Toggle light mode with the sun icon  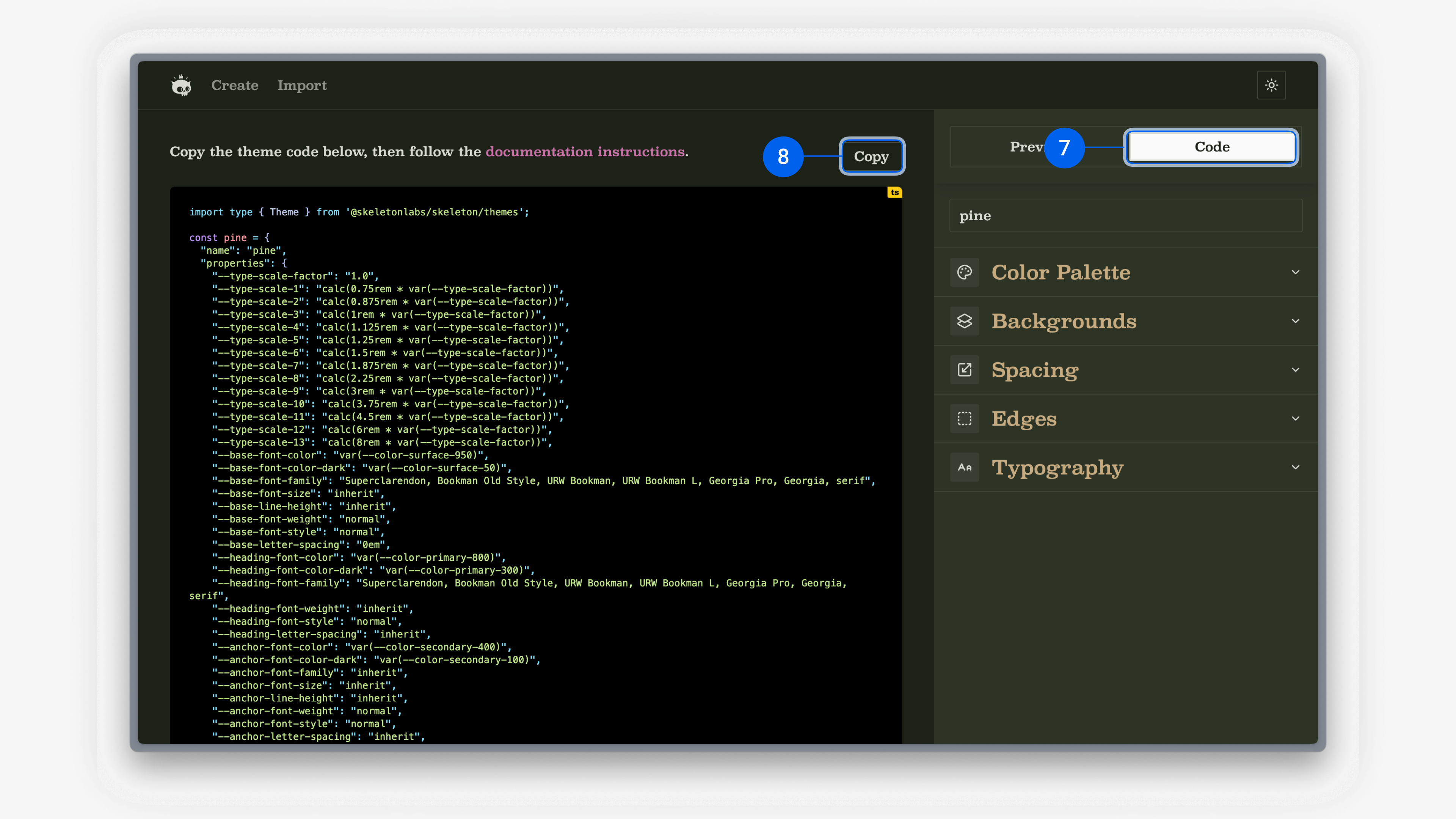pos(1272,85)
